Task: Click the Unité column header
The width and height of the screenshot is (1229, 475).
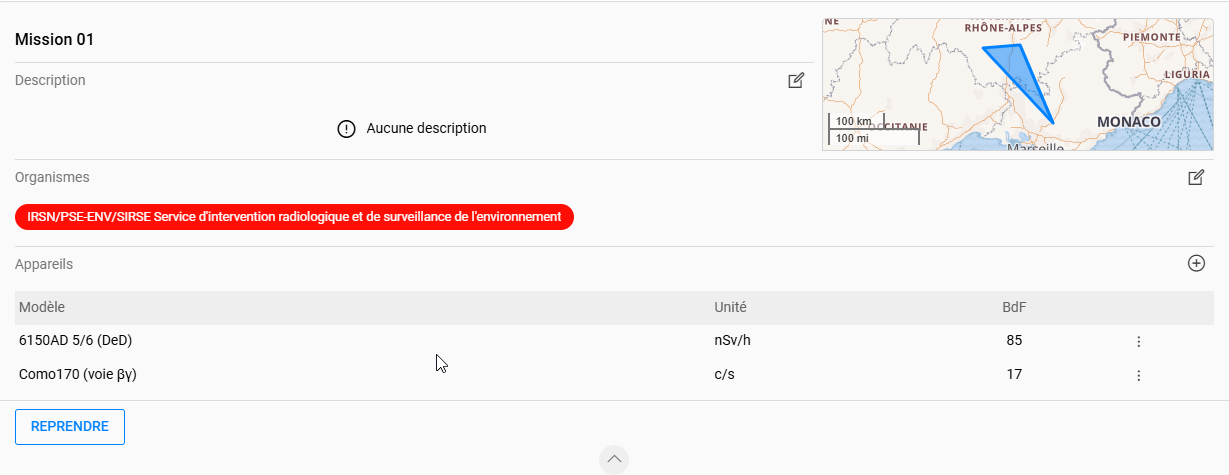Action: point(730,308)
